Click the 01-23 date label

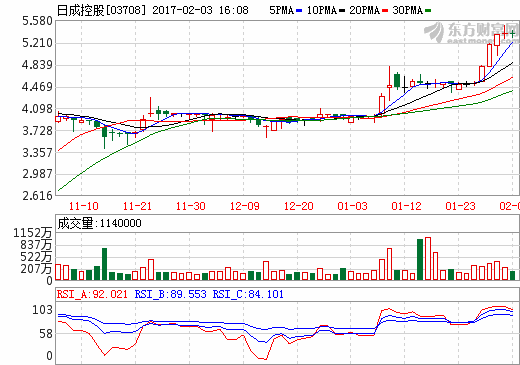[x=460, y=206]
